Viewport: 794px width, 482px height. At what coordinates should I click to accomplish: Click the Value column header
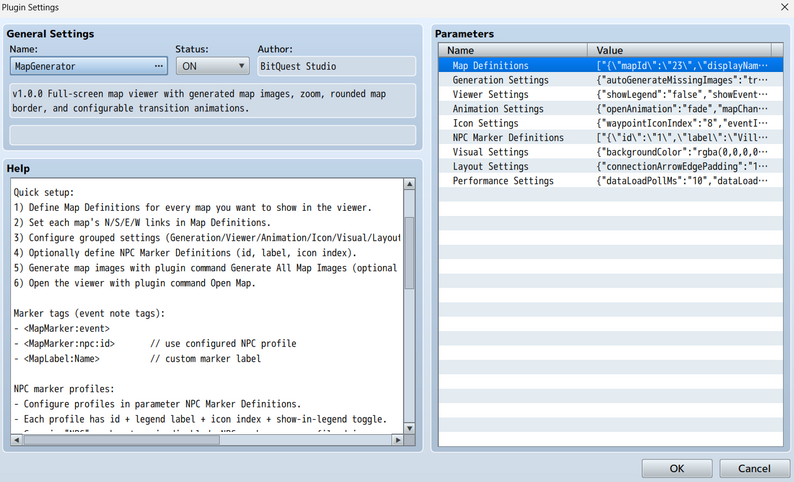[x=680, y=50]
